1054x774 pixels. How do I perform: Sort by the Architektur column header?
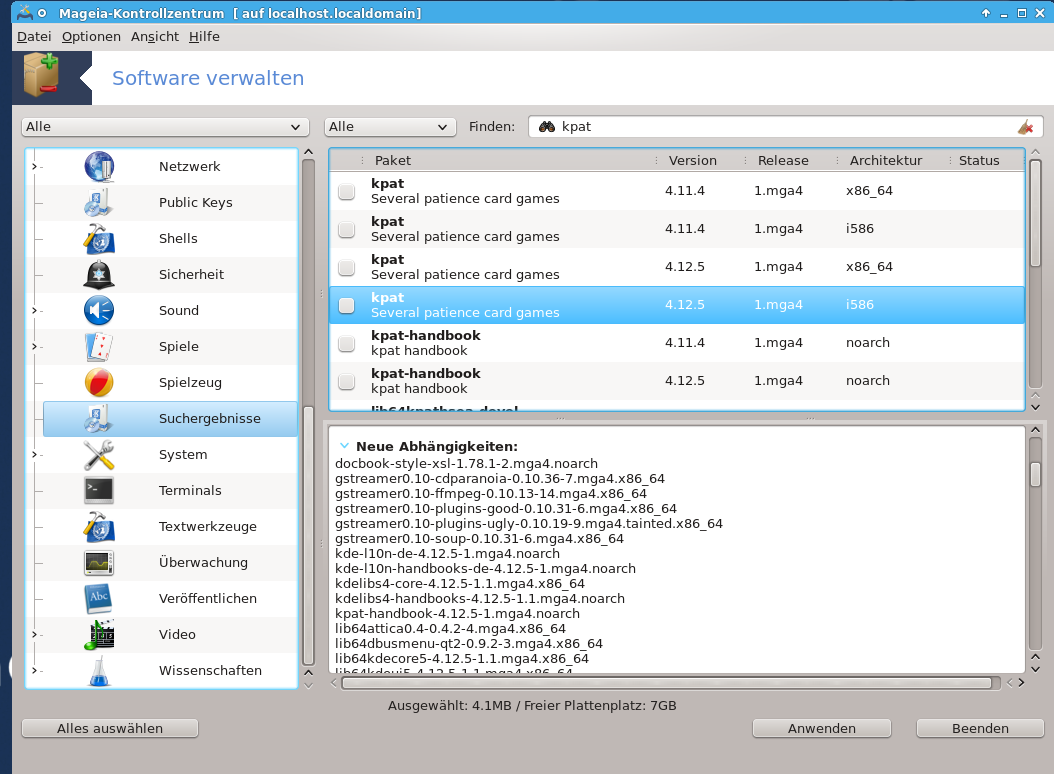893,160
